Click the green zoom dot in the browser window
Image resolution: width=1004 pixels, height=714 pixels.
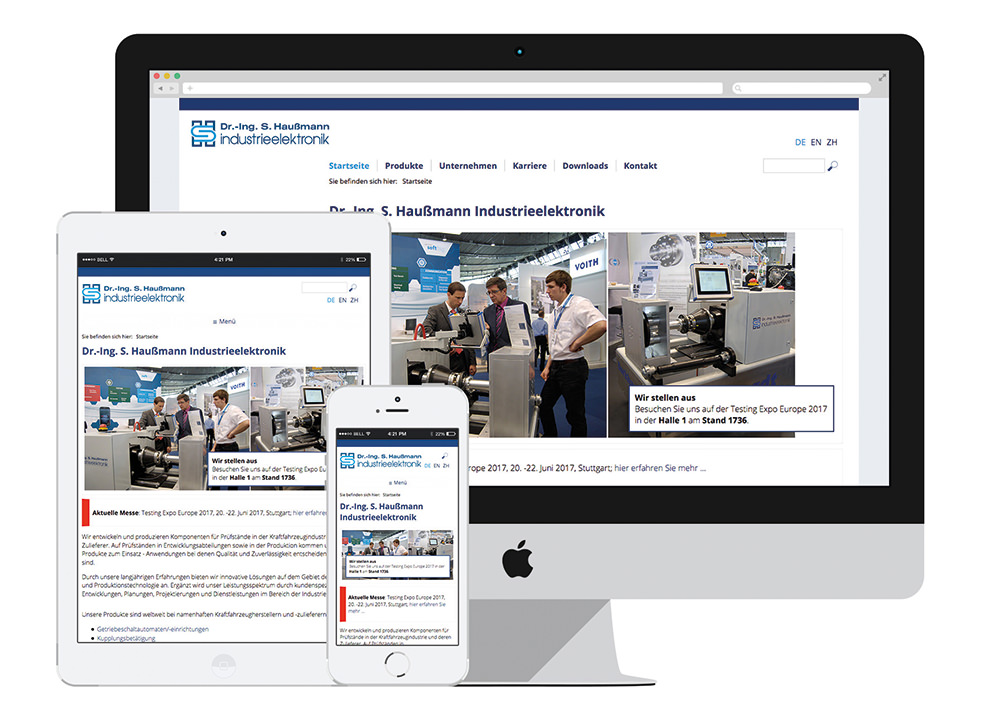coord(177,76)
